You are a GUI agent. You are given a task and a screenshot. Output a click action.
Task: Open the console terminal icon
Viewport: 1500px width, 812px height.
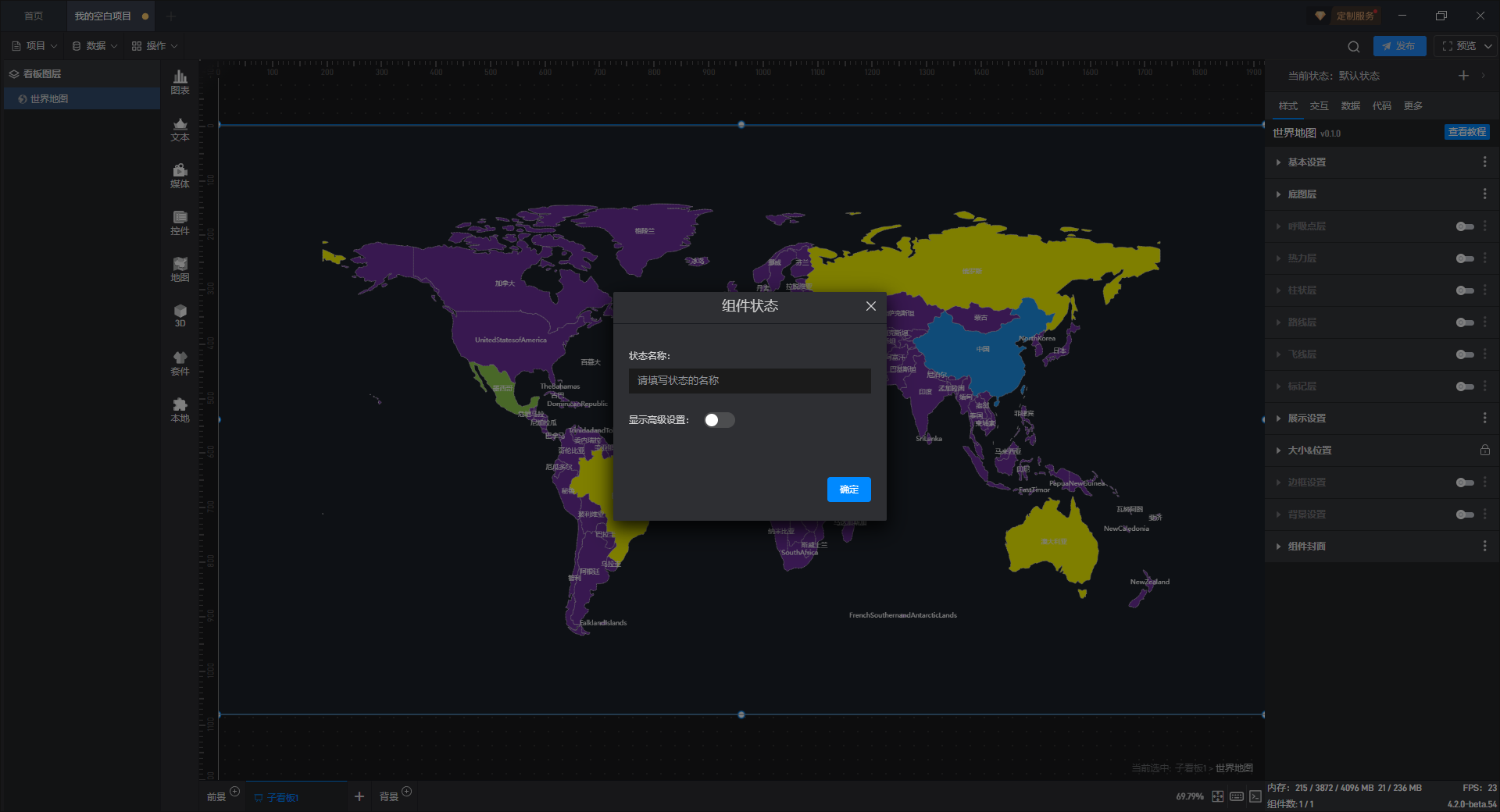[x=1255, y=796]
